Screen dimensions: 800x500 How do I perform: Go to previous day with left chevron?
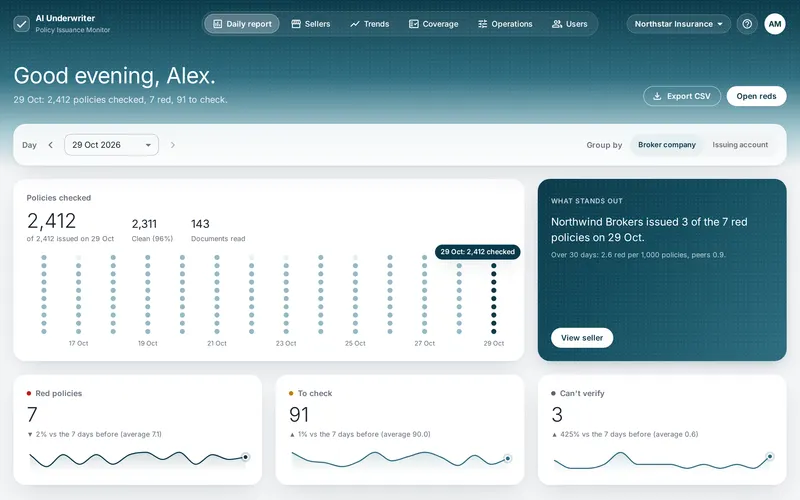[x=51, y=145]
